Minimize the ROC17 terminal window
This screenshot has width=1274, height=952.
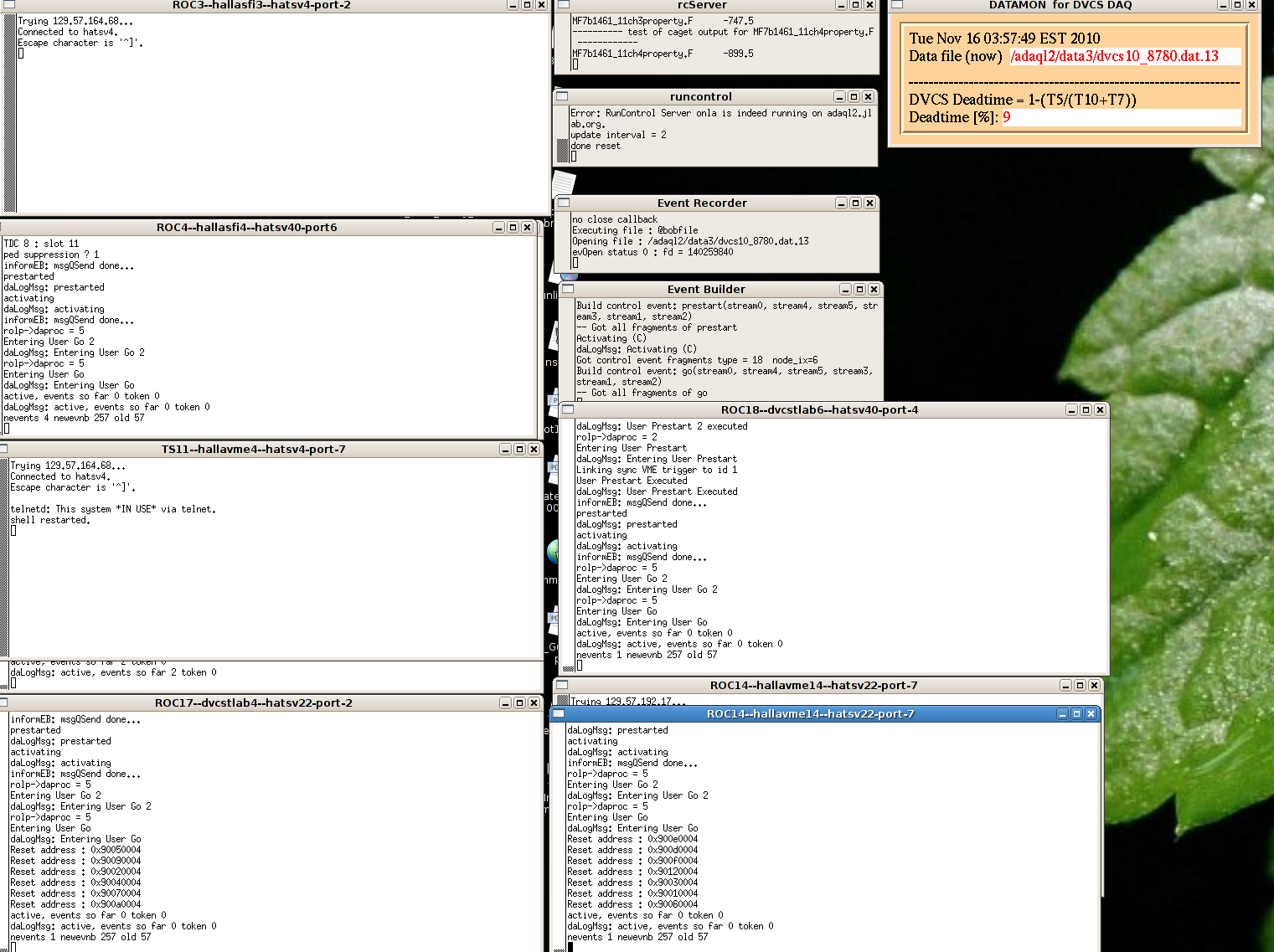[505, 702]
